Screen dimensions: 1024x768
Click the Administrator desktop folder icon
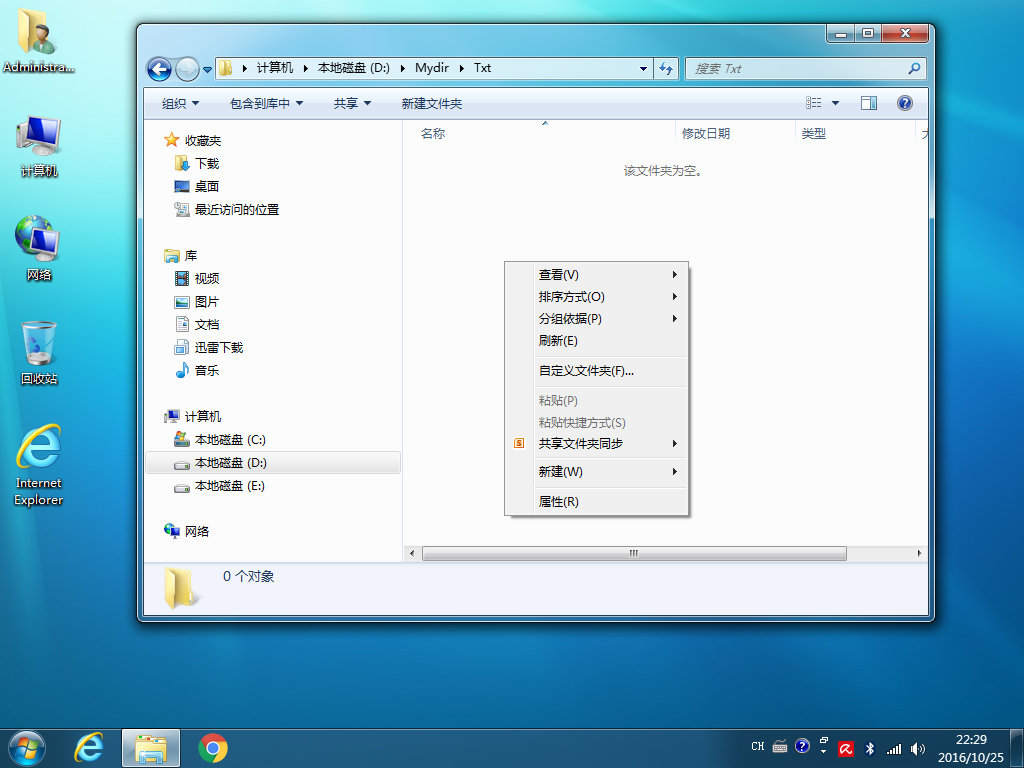pyautogui.click(x=38, y=39)
